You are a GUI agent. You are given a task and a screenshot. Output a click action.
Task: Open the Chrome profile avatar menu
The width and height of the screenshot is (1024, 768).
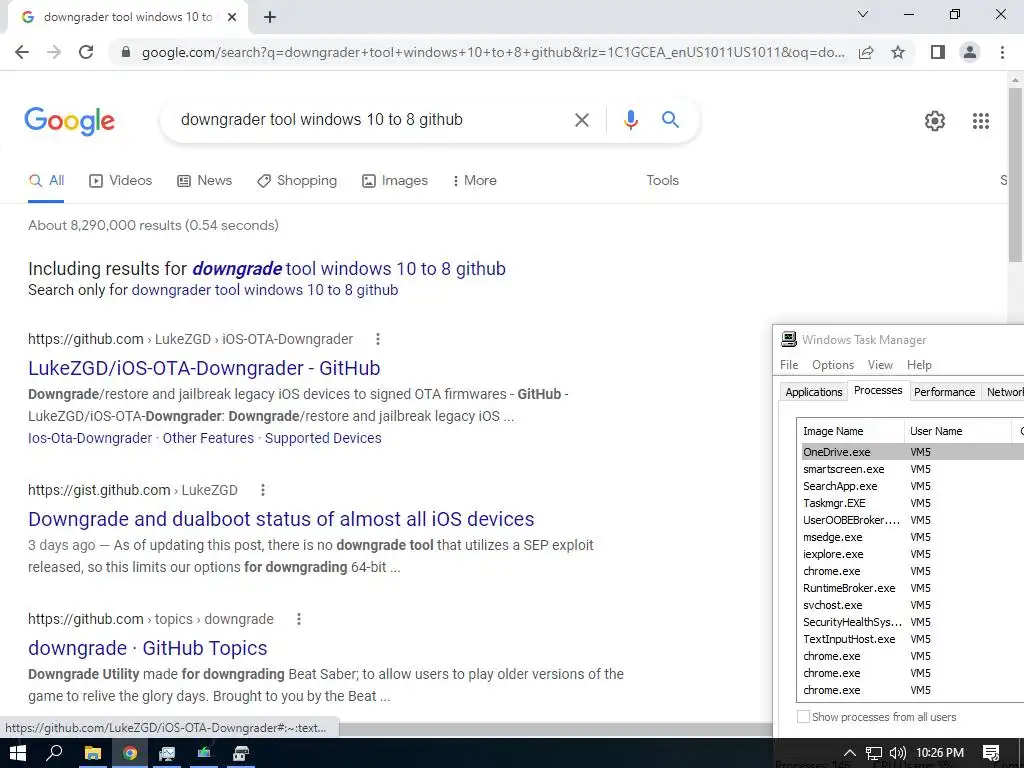970,52
